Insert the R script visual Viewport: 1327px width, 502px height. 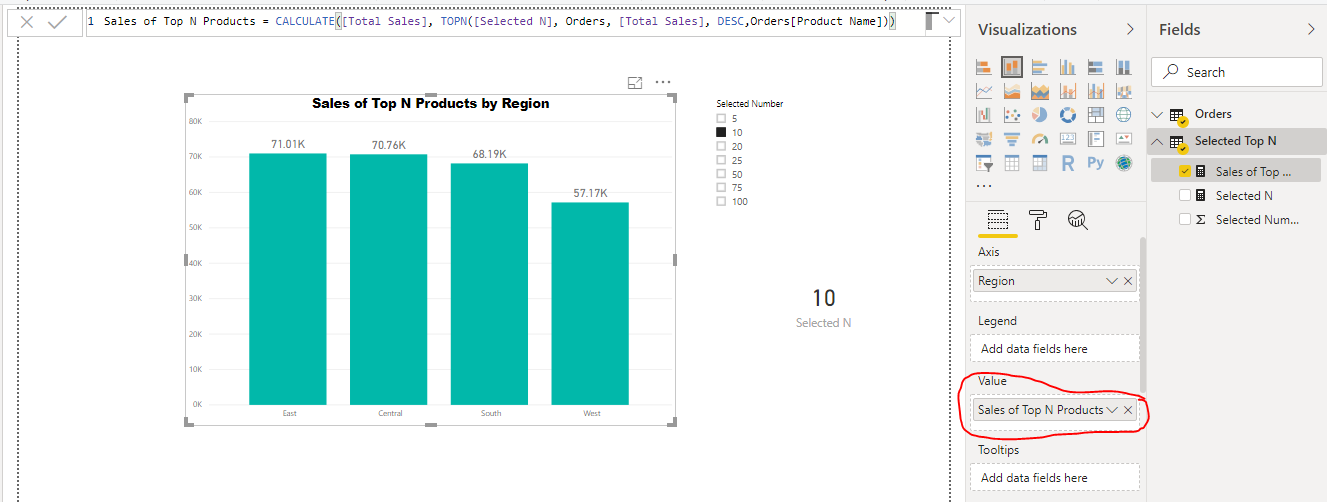1068,163
